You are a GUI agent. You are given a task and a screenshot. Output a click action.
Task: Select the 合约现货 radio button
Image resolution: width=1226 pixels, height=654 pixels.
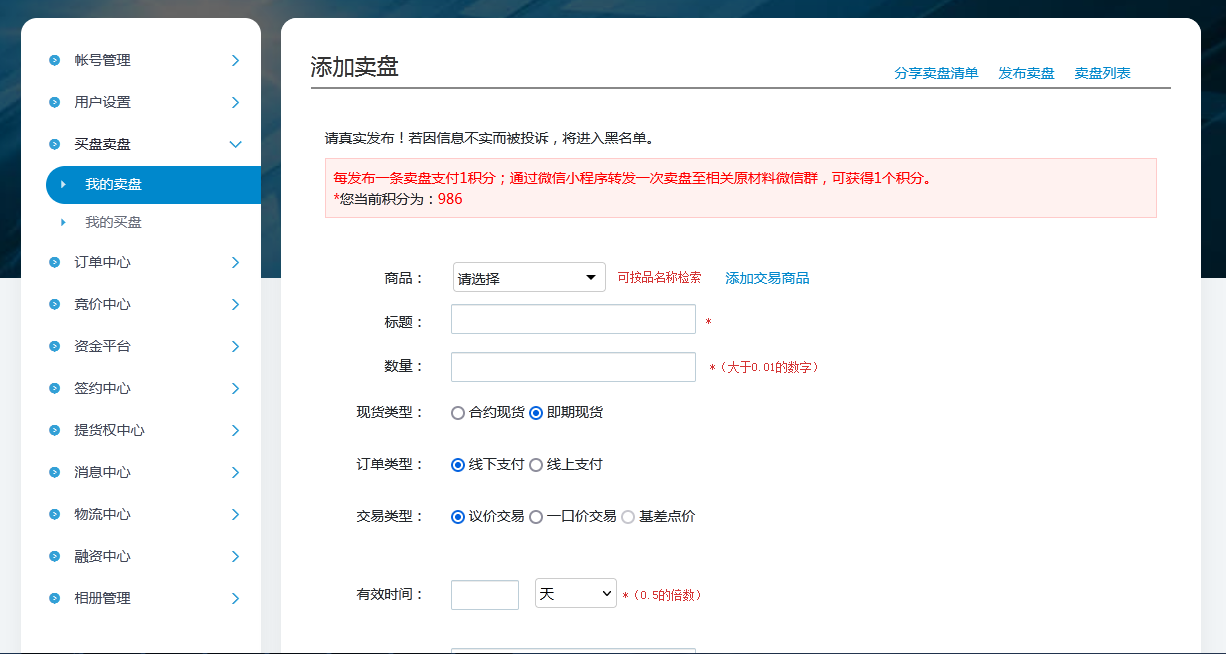458,413
